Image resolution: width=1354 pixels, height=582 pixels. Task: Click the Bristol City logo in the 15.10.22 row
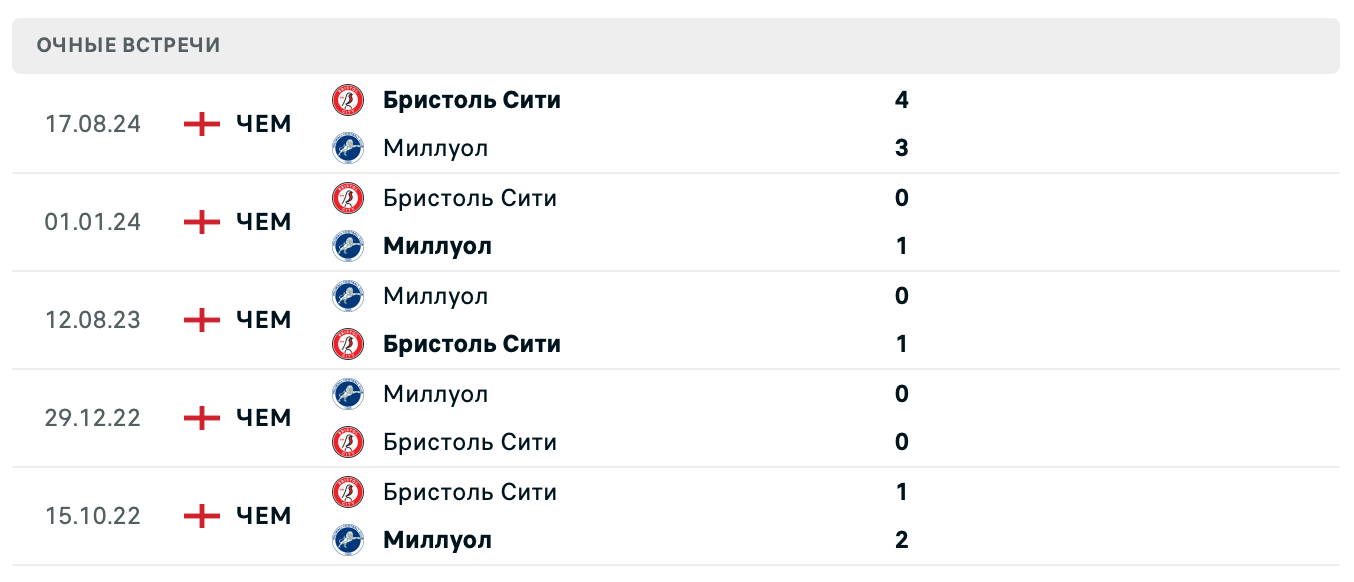click(x=349, y=492)
